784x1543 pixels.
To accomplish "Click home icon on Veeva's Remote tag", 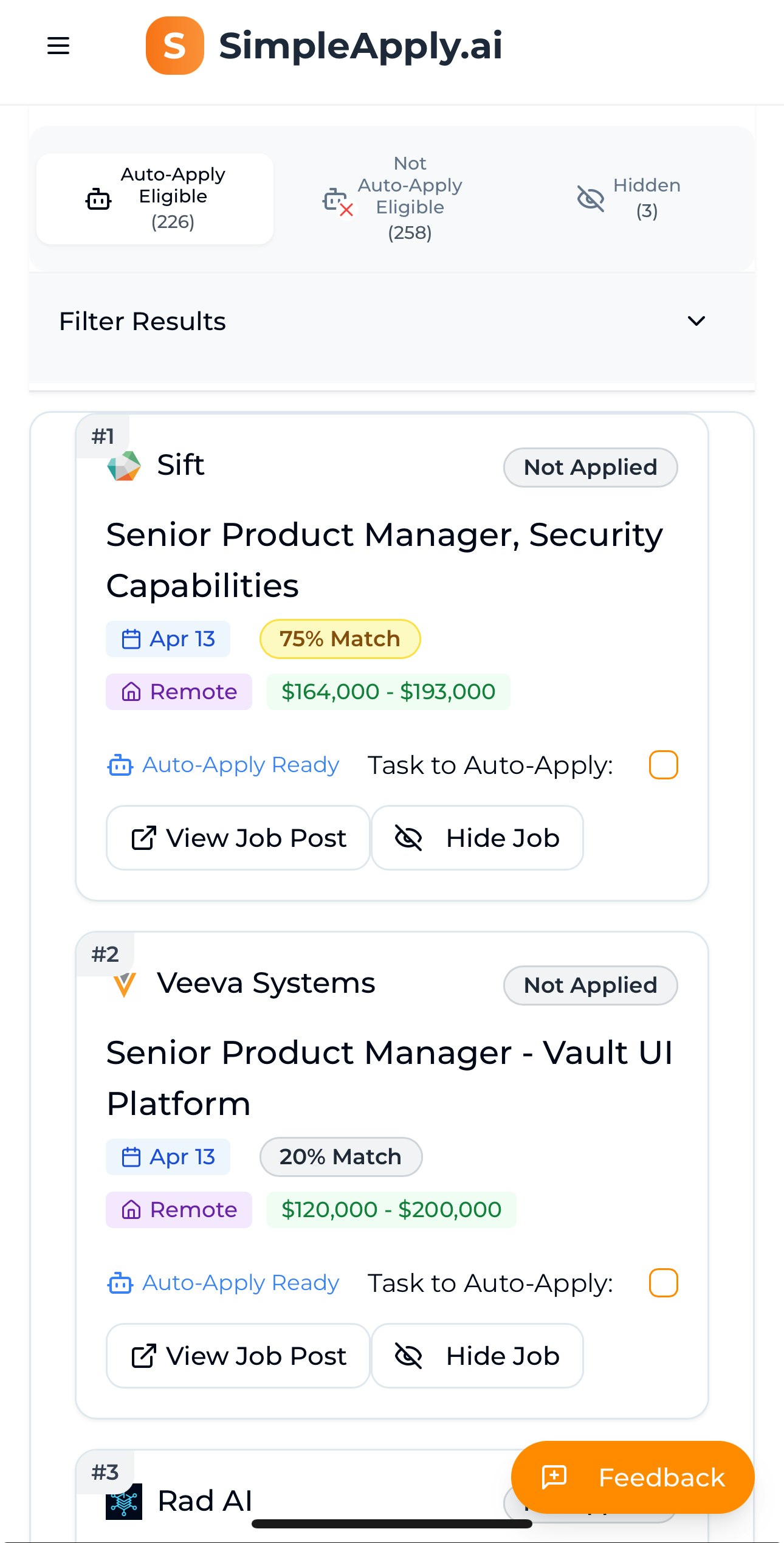I will pyautogui.click(x=131, y=1210).
